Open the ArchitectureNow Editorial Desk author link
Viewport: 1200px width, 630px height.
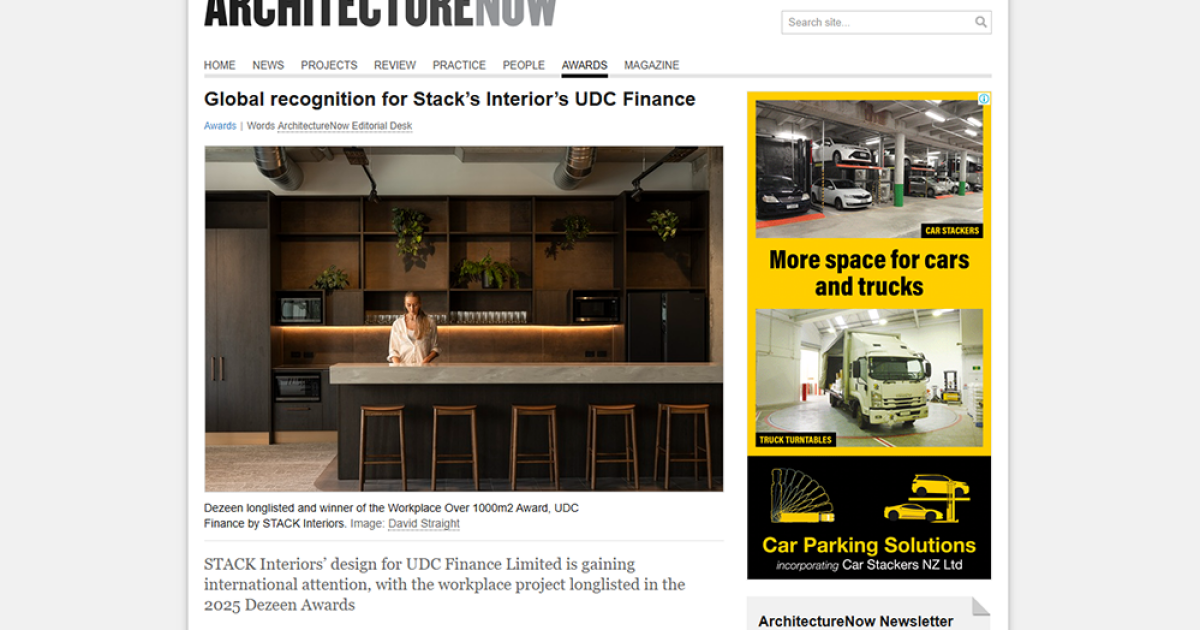345,125
